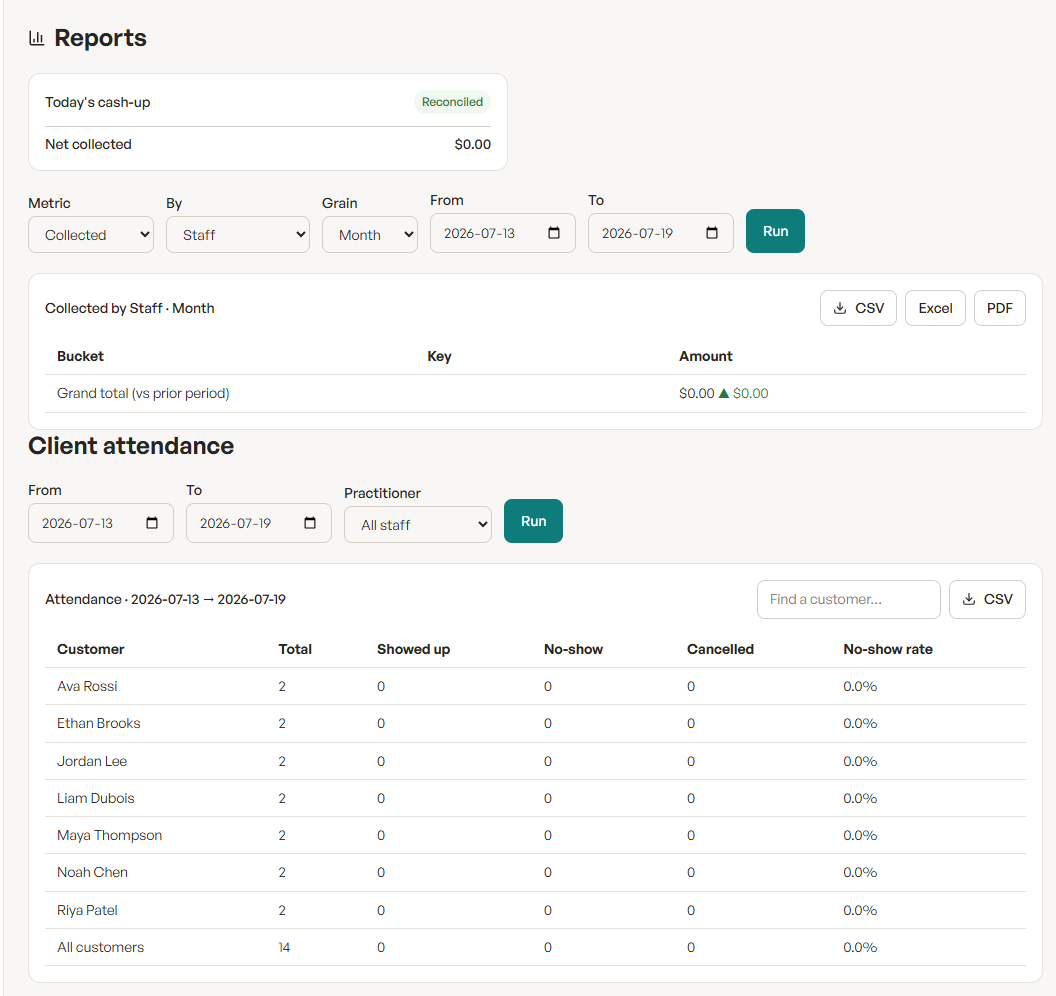1056x996 pixels.
Task: Open the By dropdown showing Staff
Action: (238, 235)
